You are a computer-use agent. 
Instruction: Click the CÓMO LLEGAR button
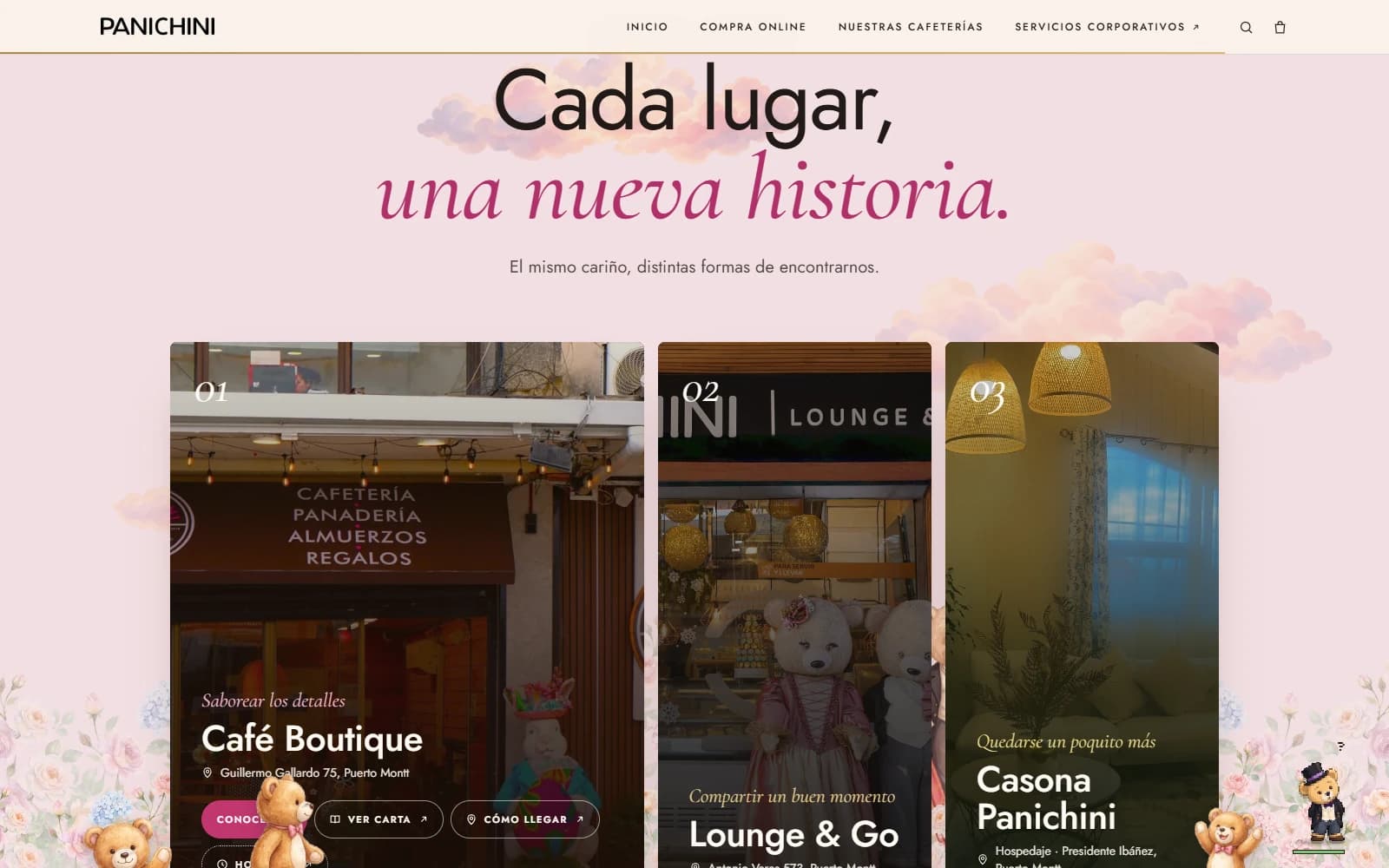[525, 819]
